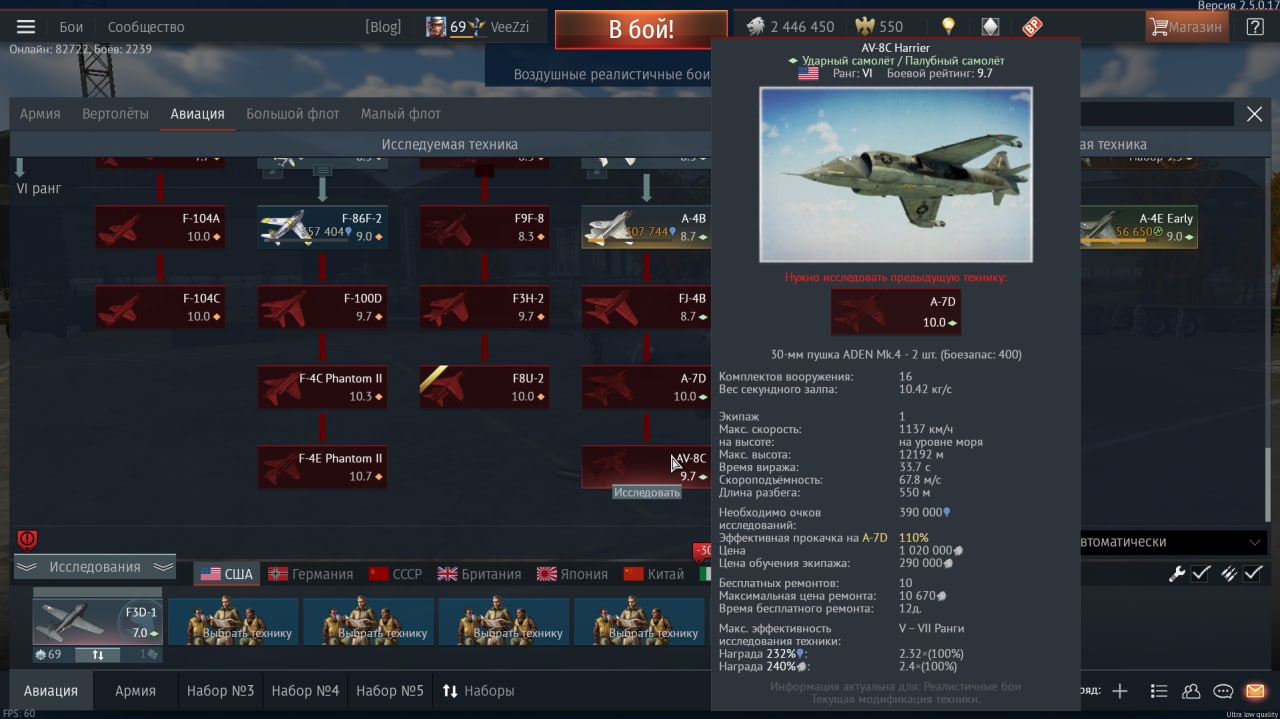
Task: Toggle crew swap arrows under F3D-1
Action: click(98, 655)
